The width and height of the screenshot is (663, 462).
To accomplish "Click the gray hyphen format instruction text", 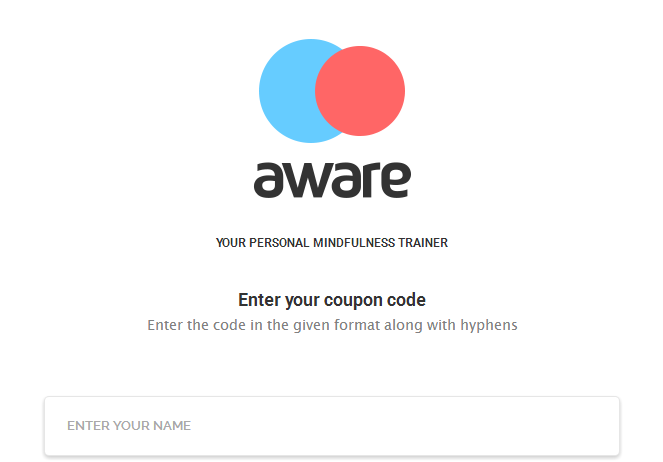I will coord(332,325).
